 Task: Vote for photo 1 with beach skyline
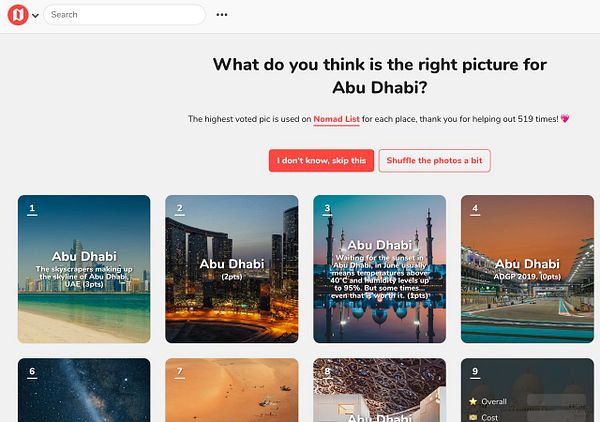(x=84, y=269)
